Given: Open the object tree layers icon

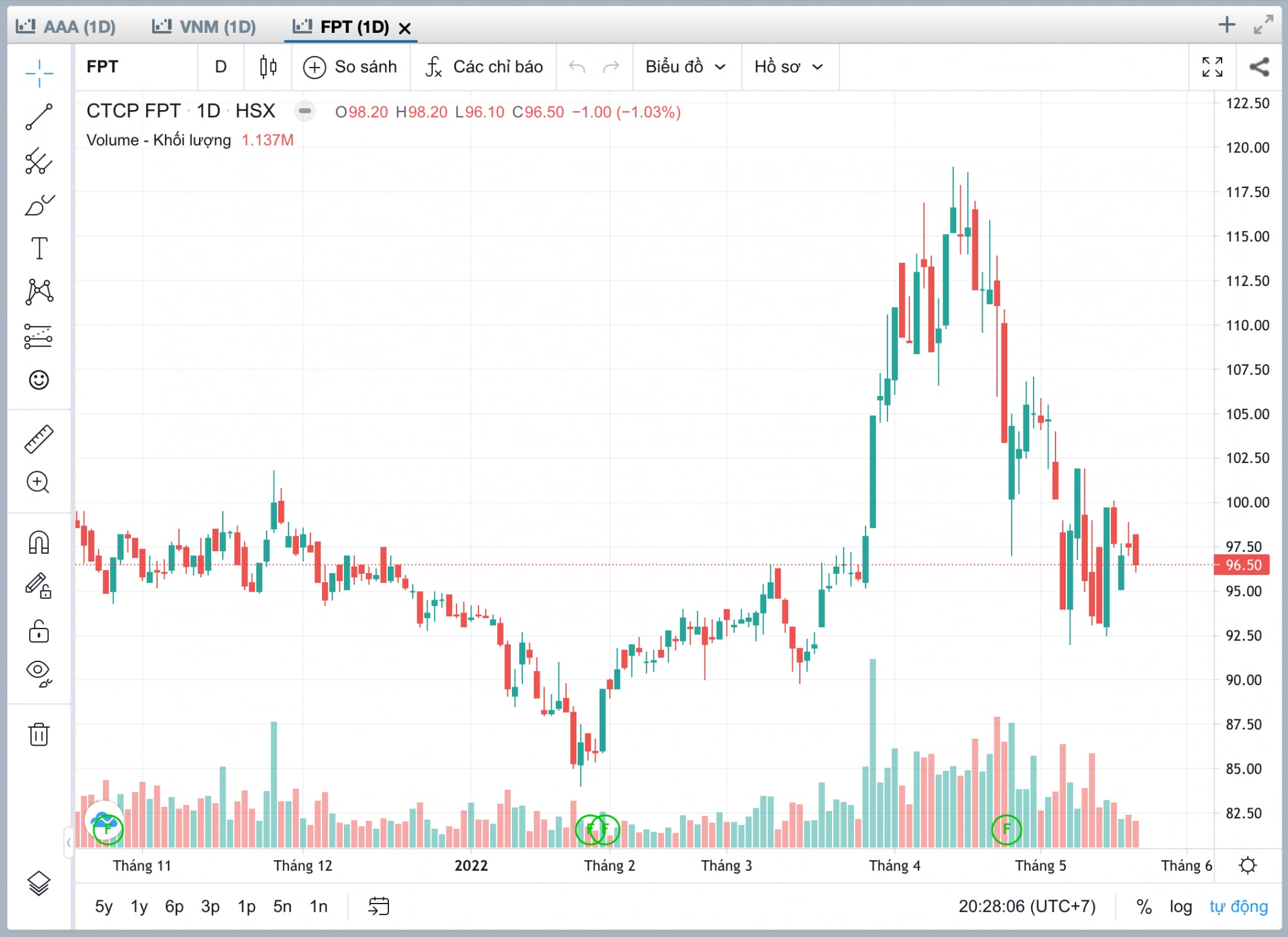Looking at the screenshot, I should point(39,883).
